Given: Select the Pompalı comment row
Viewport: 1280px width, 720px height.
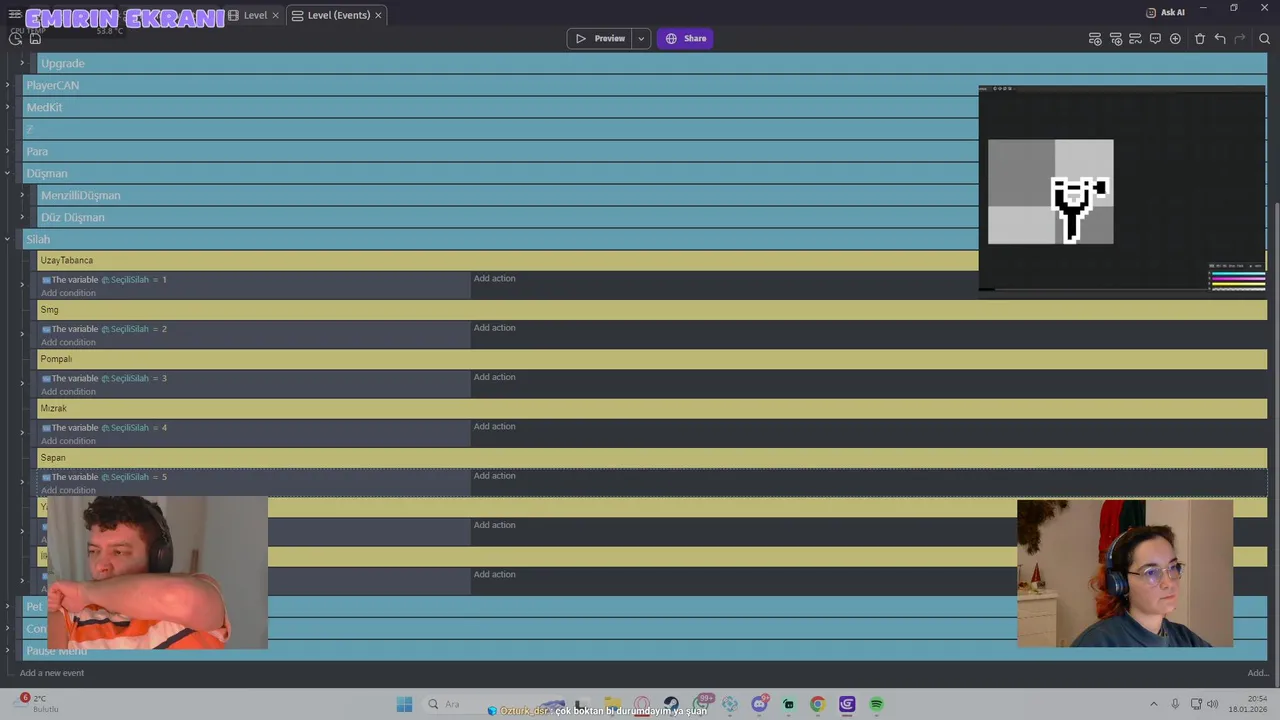Looking at the screenshot, I should (x=652, y=359).
